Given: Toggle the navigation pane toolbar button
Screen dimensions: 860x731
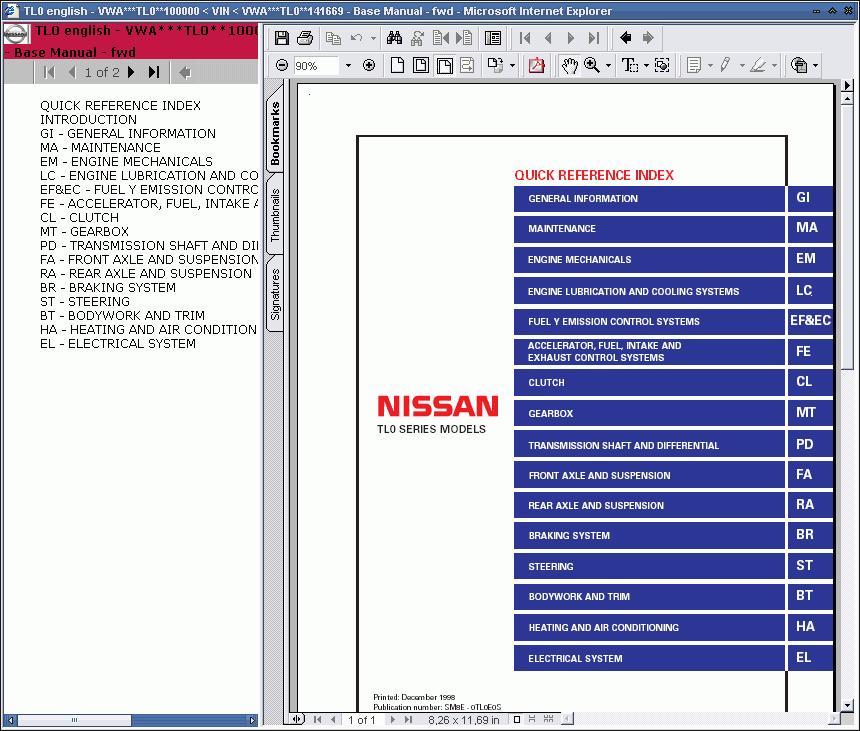Looking at the screenshot, I should (x=493, y=38).
